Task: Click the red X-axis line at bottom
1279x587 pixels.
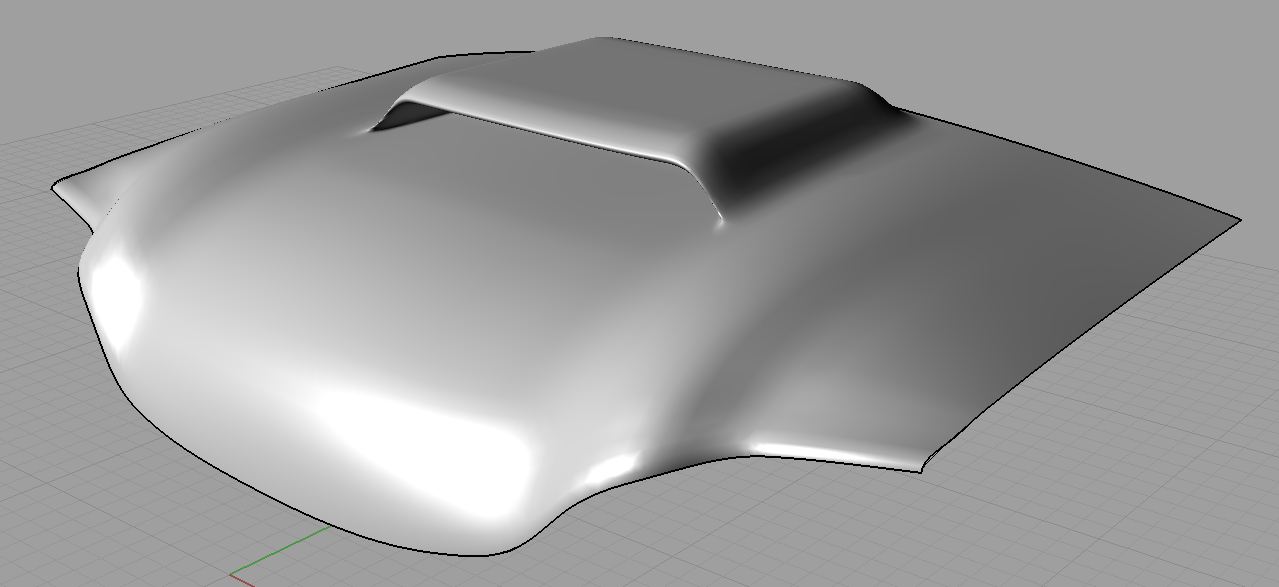Action: click(243, 580)
